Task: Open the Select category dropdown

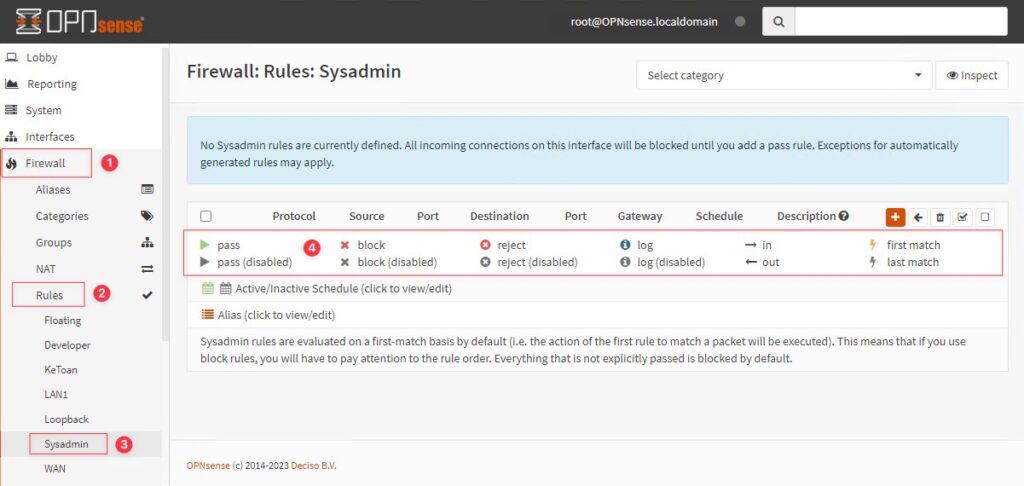Action: 784,75
